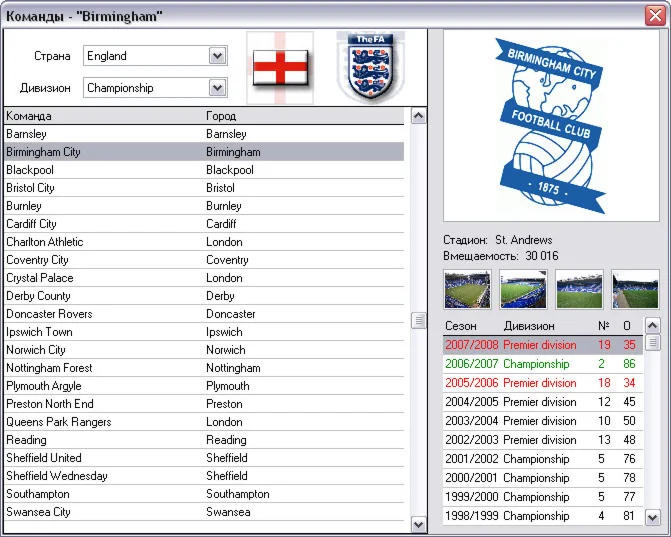
Task: Click the Birmingham City club logo
Action: point(551,126)
